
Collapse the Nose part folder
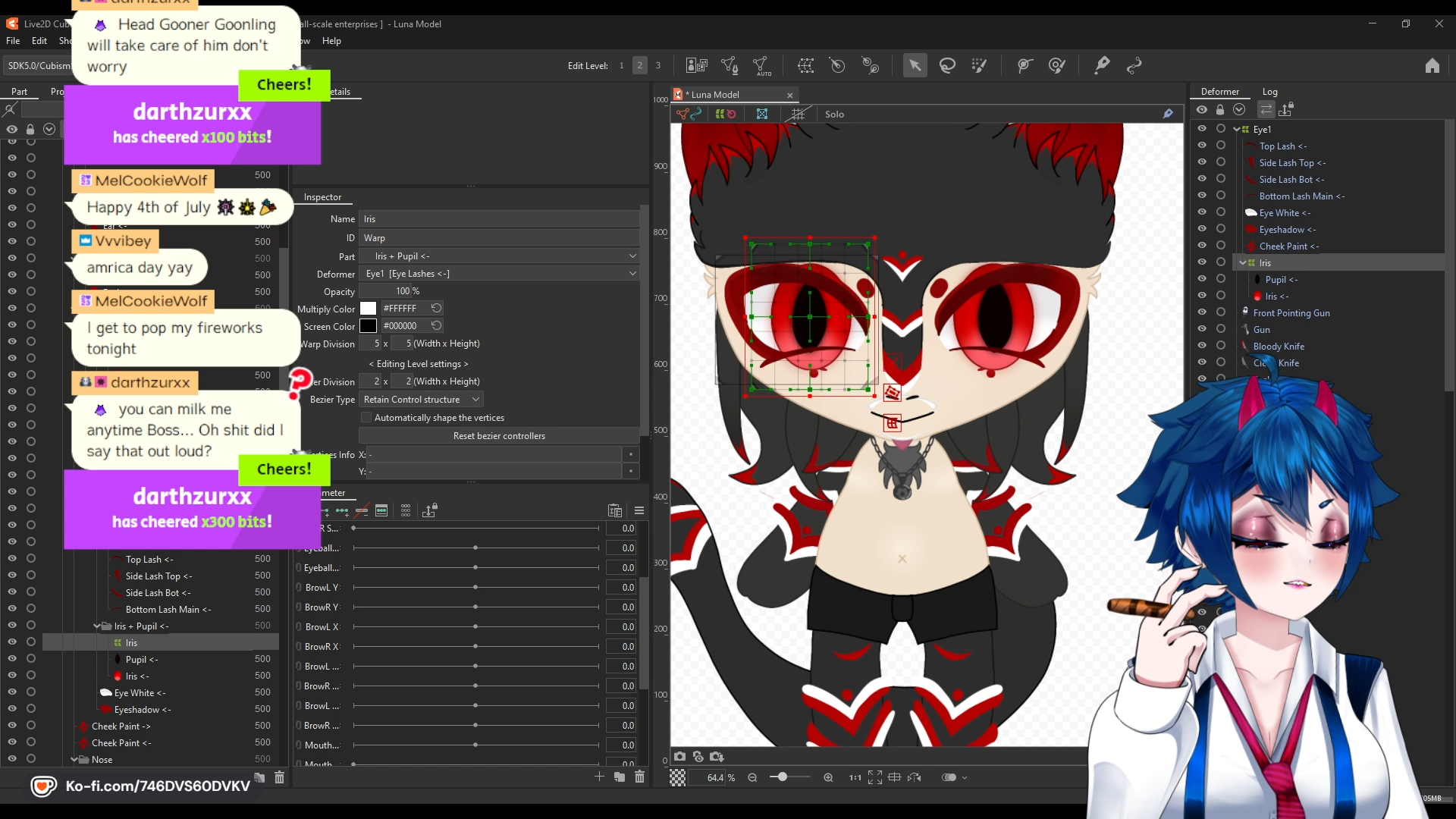[x=74, y=760]
